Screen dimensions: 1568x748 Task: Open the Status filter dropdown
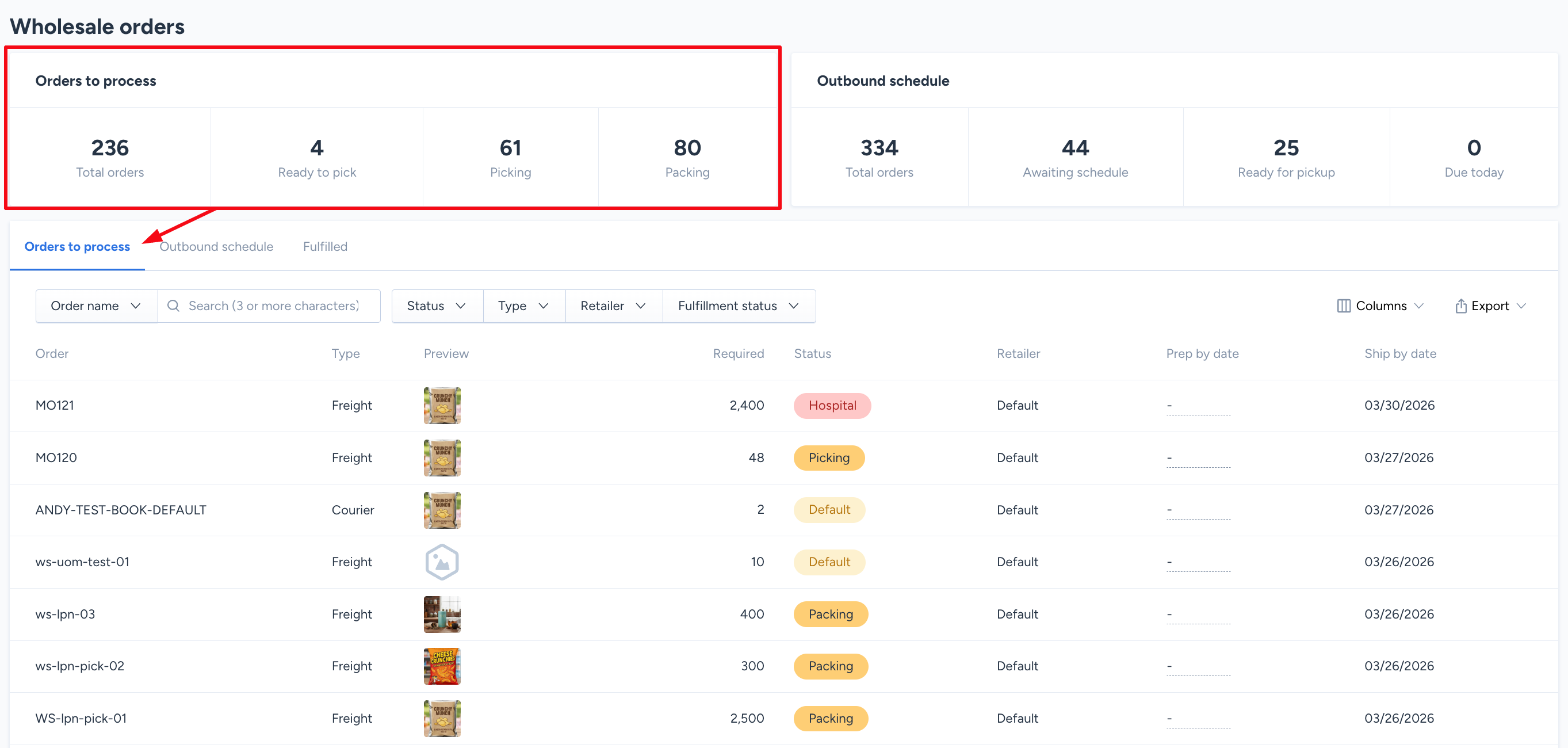[437, 306]
